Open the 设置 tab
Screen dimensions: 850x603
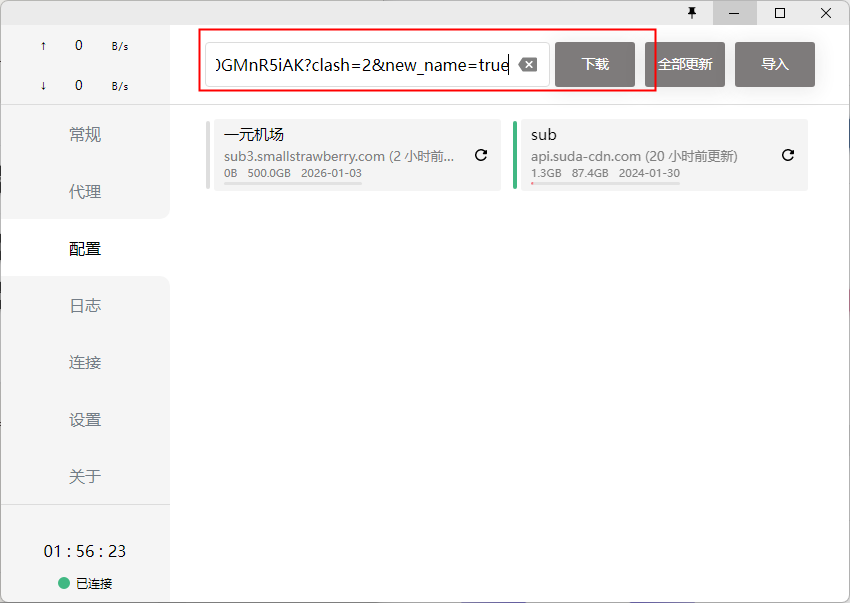click(85, 420)
